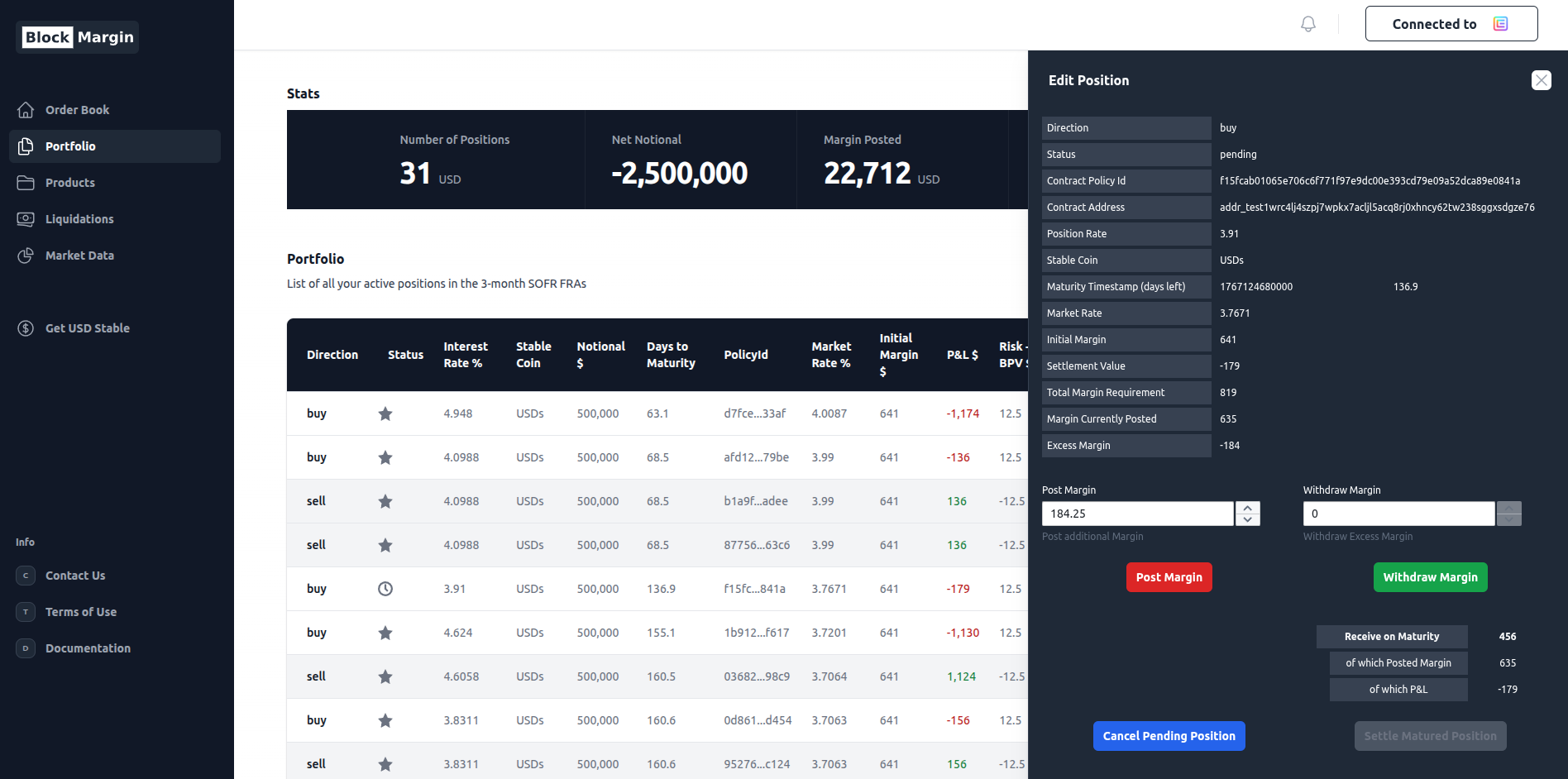
Task: Click the Products folder icon
Action: 26,183
